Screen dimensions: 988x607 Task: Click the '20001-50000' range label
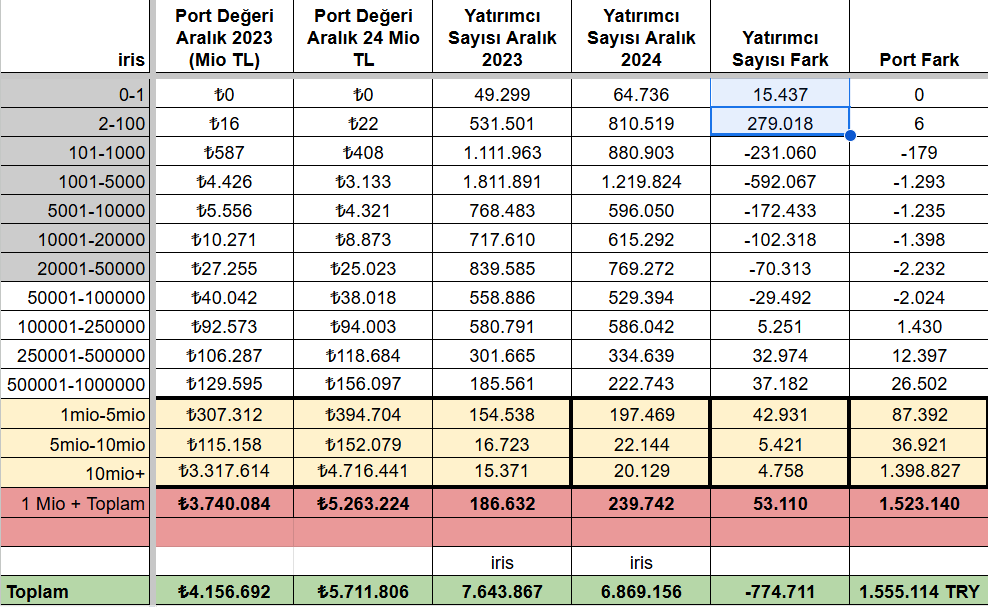click(x=75, y=268)
